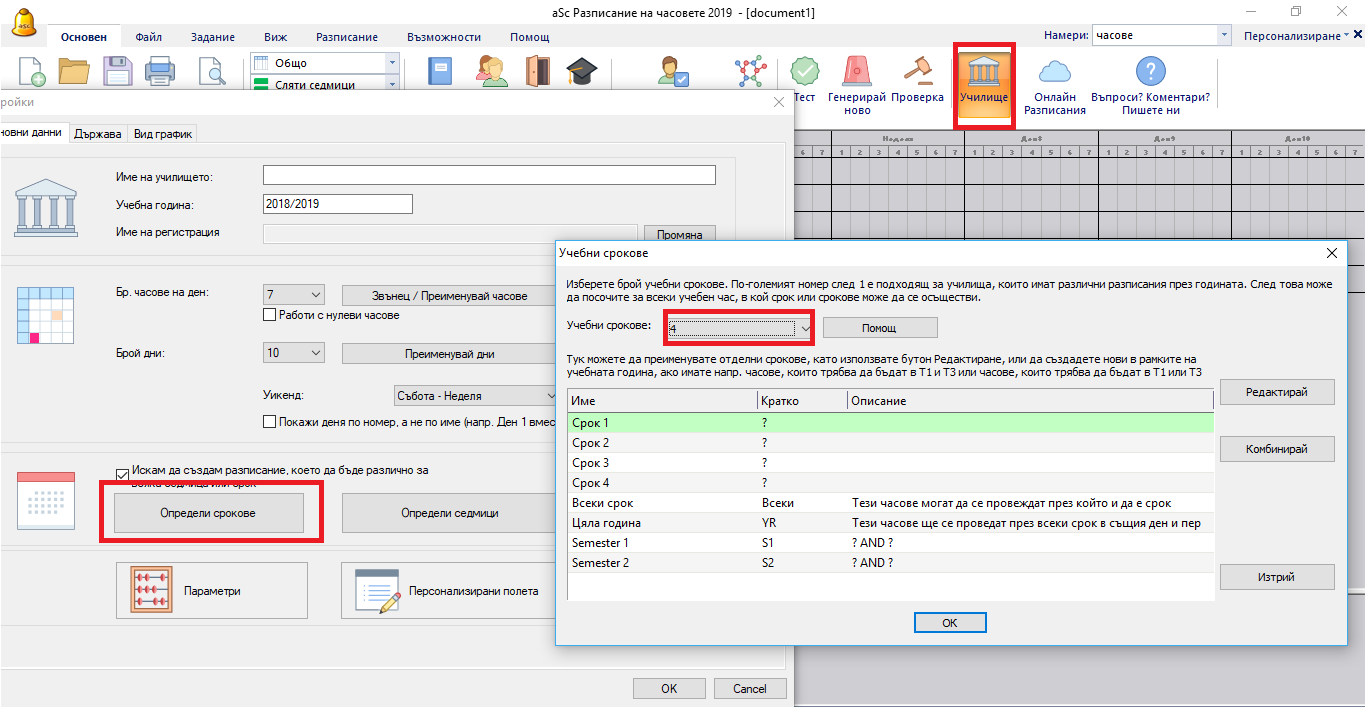The width and height of the screenshot is (1365, 707).
Task: Enable the Работи с нулеви часове checkbox
Action: click(x=269, y=315)
